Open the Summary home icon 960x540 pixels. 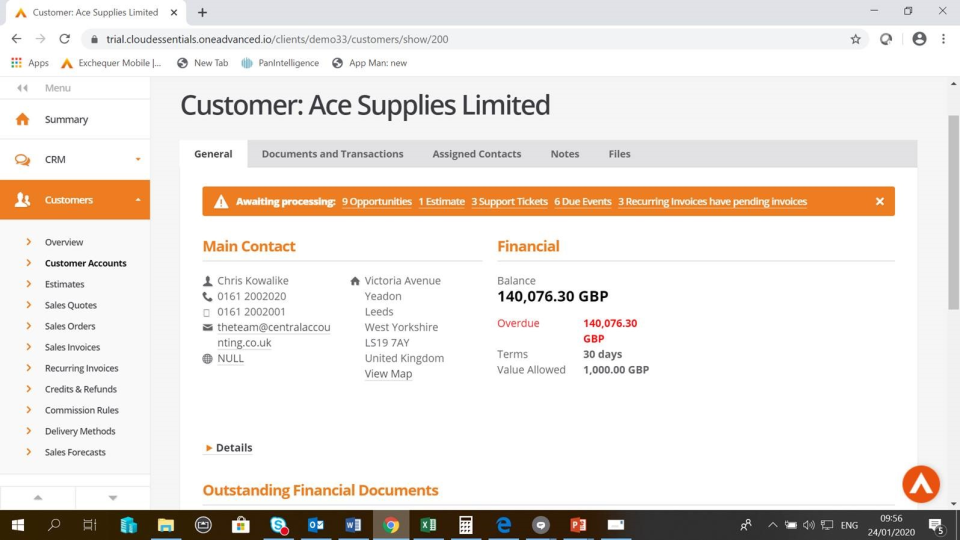click(x=23, y=119)
